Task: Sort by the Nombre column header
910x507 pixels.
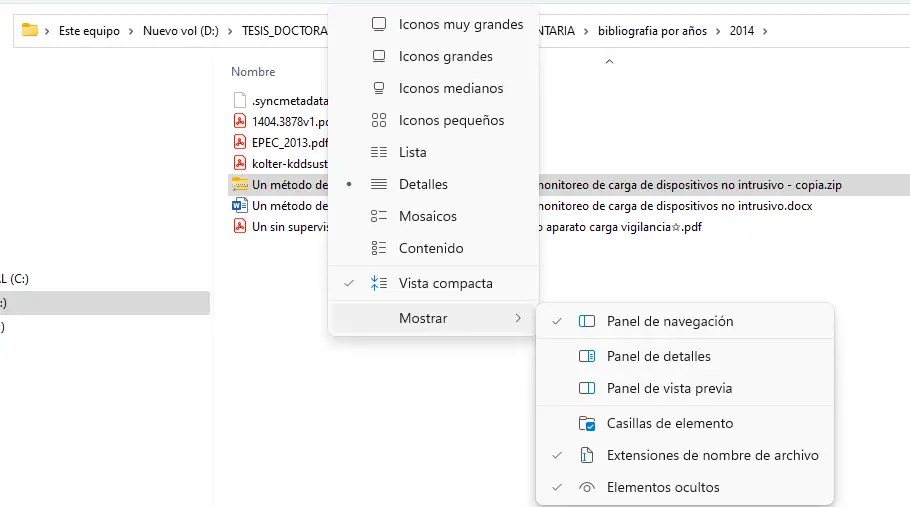Action: point(253,72)
